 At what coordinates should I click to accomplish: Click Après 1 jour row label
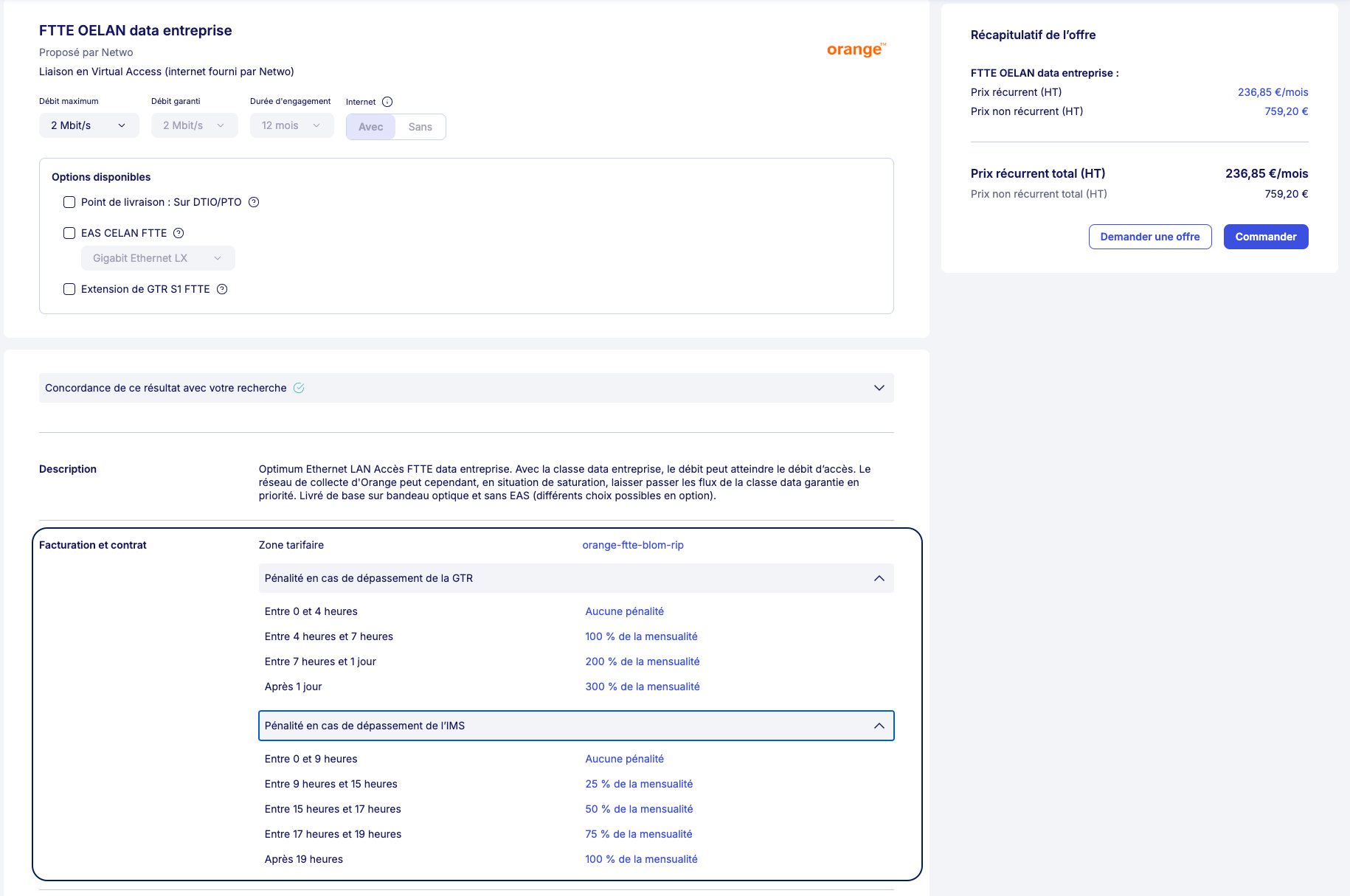[294, 687]
